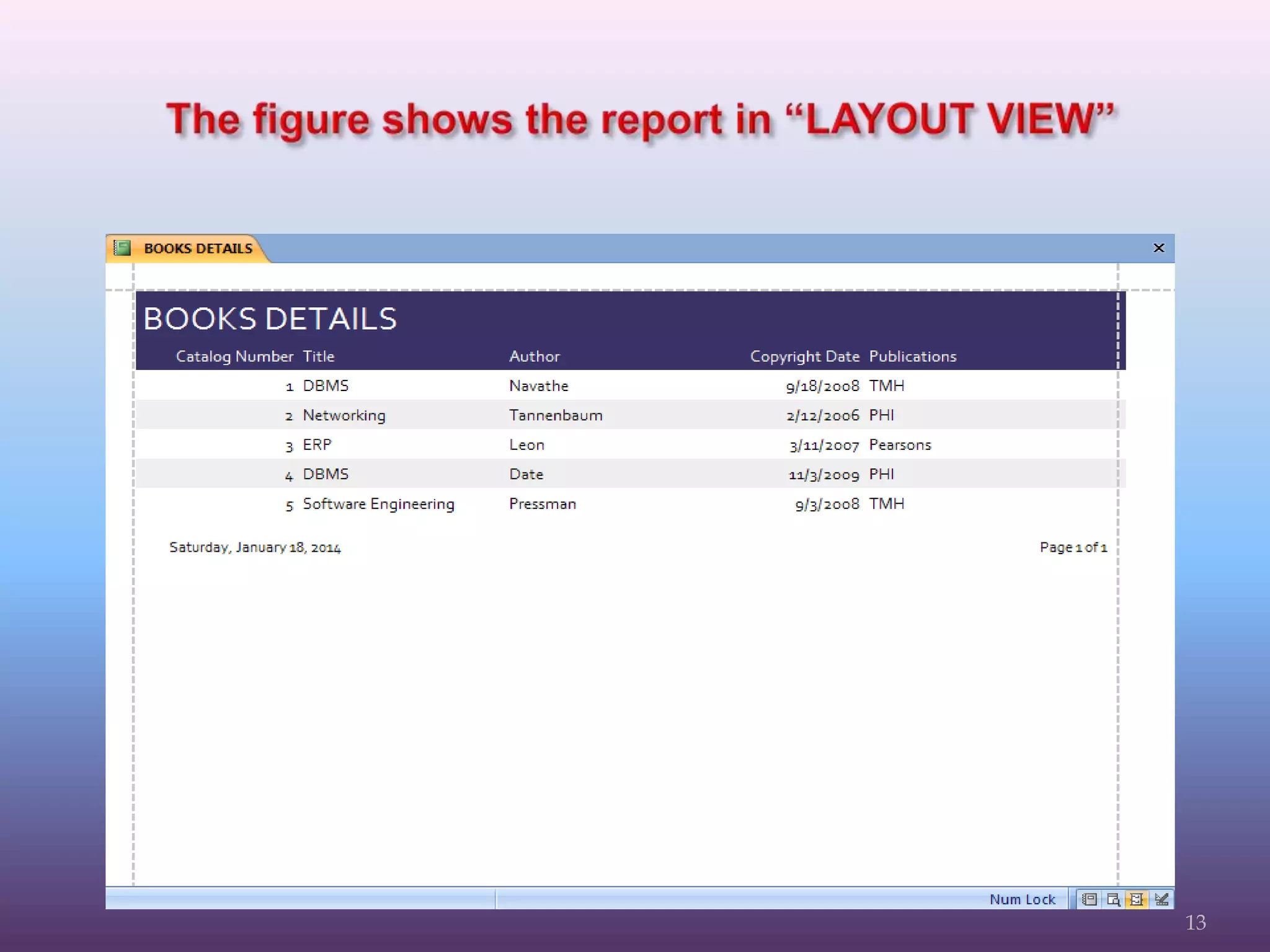Viewport: 1270px width, 952px height.
Task: Switch to Design View in status bar
Action: (x=1161, y=899)
